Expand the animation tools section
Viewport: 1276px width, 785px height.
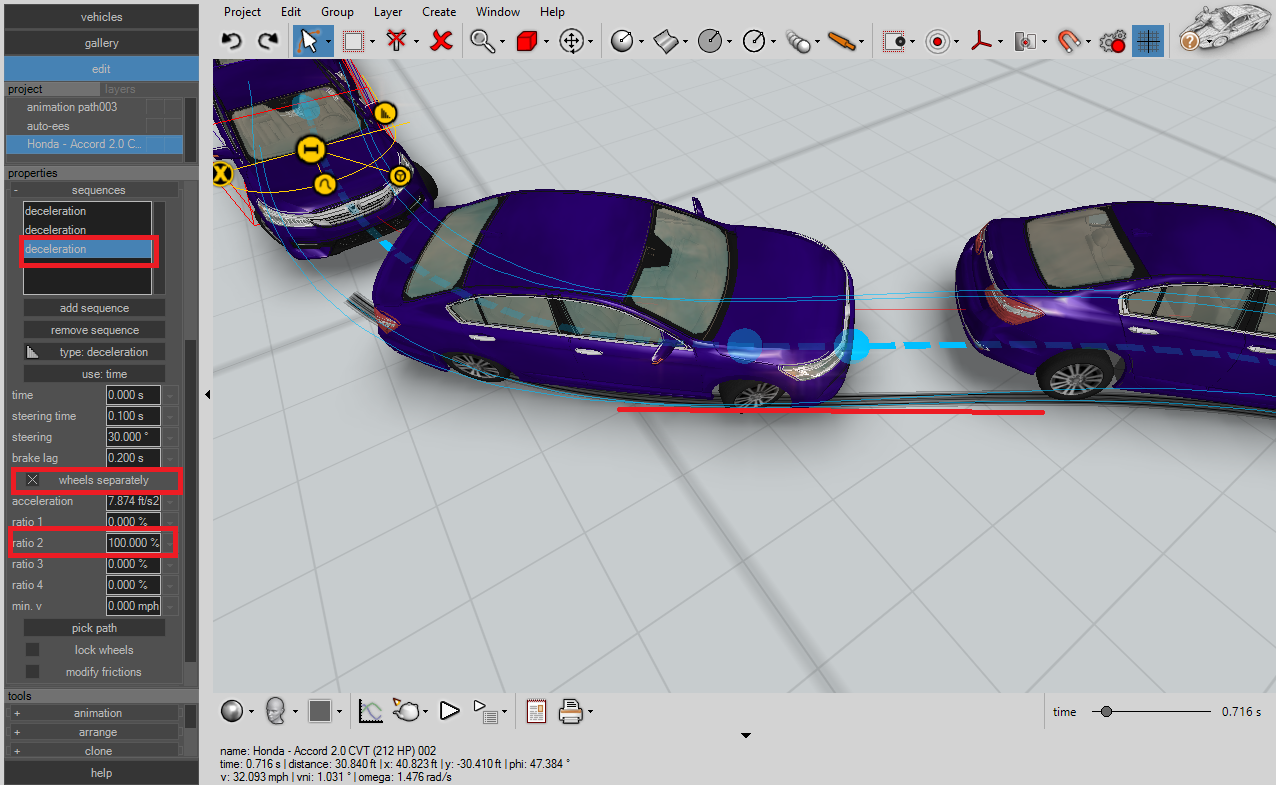point(17,713)
